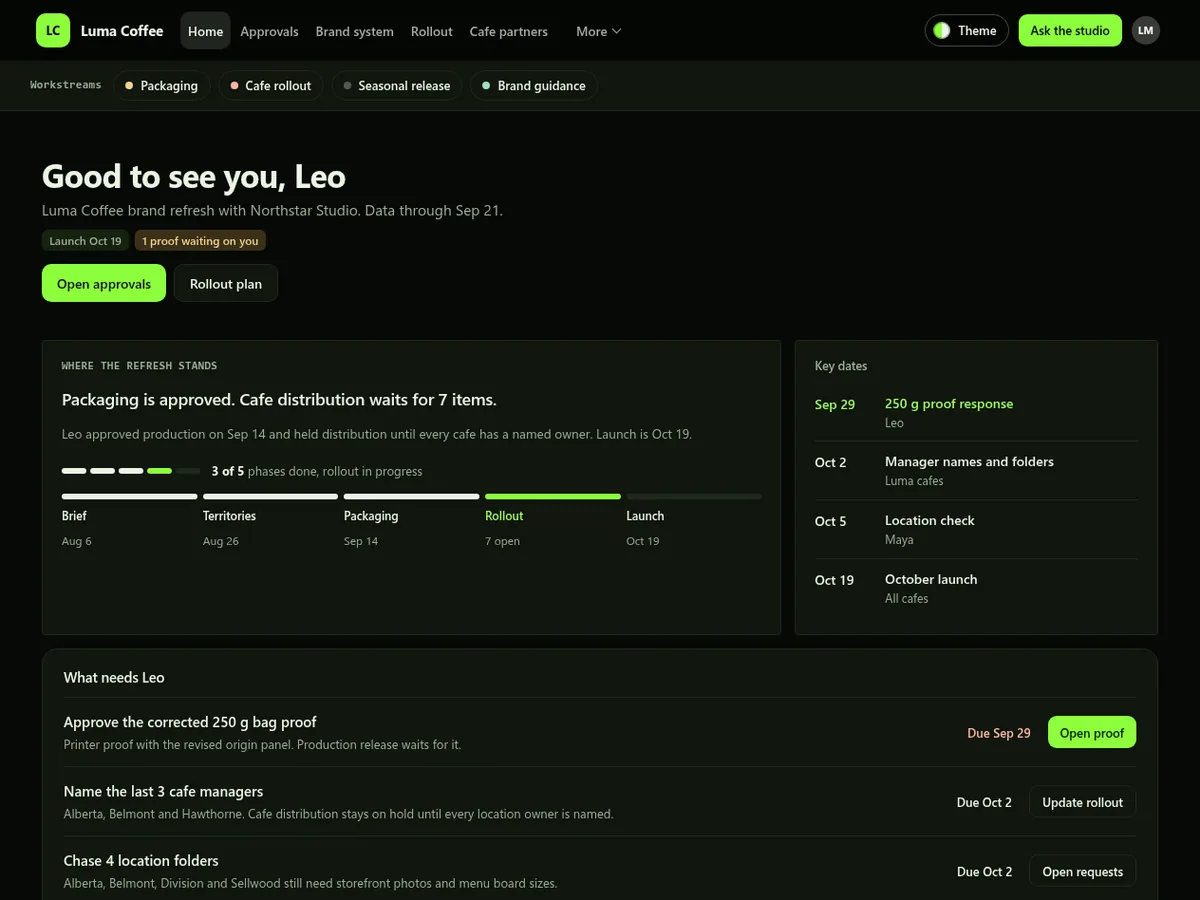Click Approve the corrected 250 g bag proof
1200x900 pixels.
190,722
